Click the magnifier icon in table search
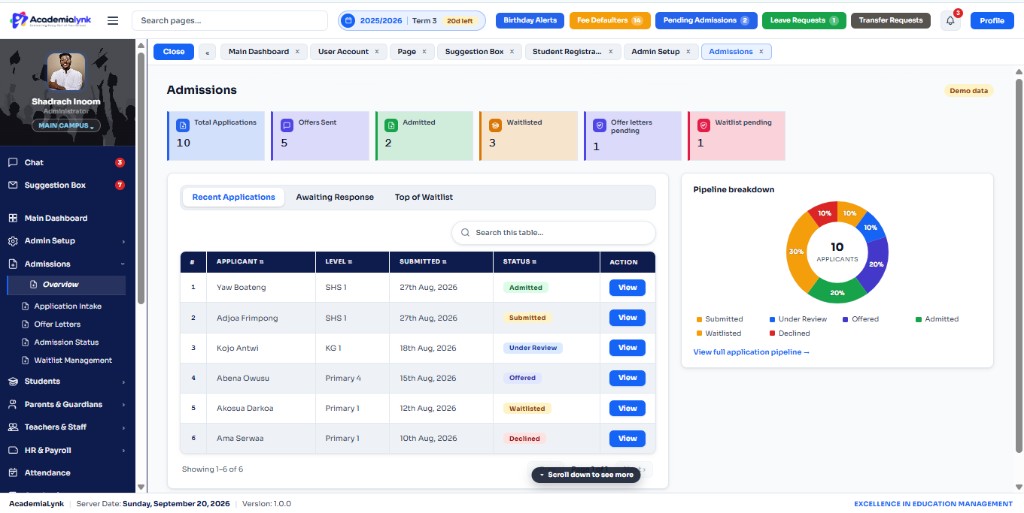This screenshot has height=513, width=1024. 466,232
